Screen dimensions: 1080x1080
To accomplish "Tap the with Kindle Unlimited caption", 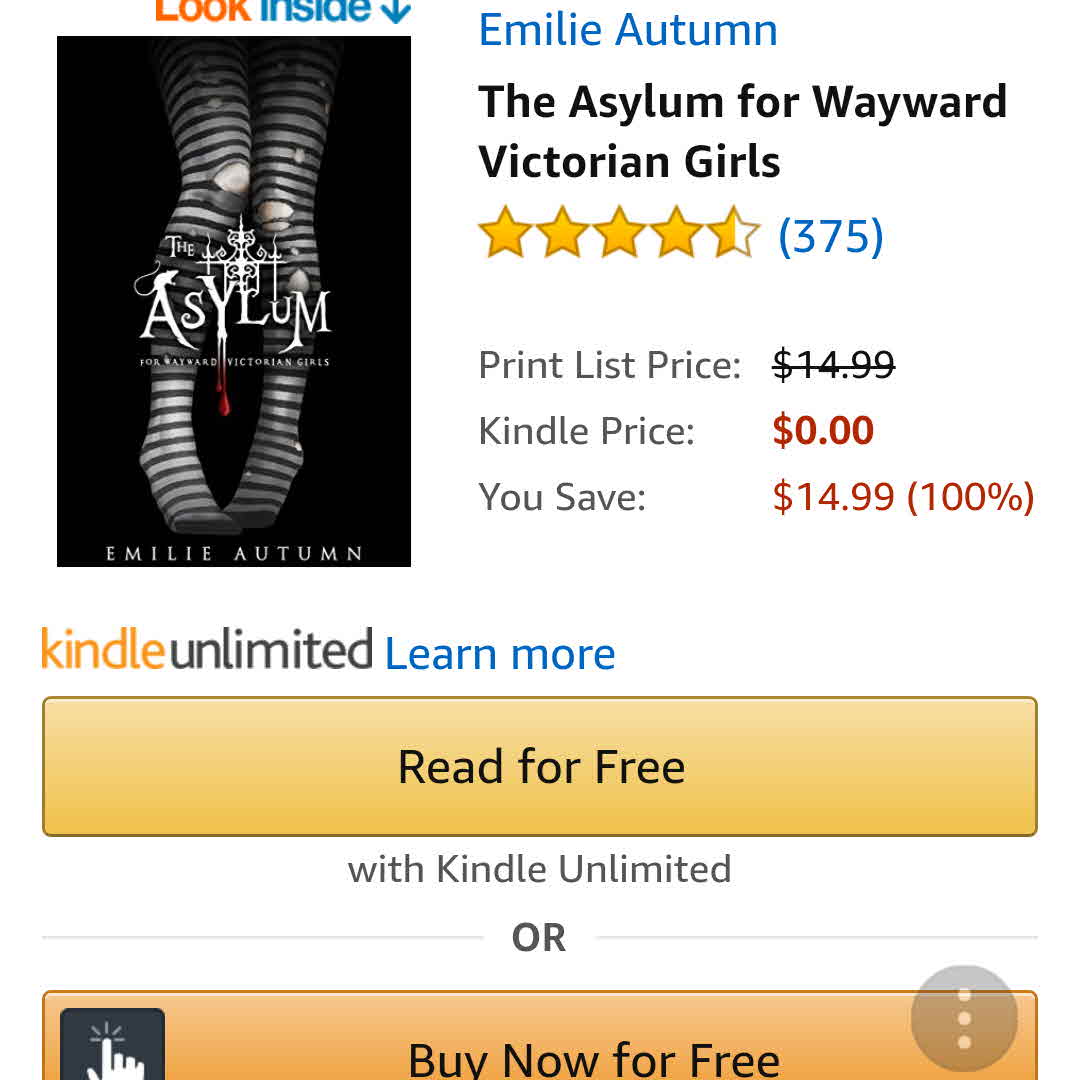I will 540,869.
